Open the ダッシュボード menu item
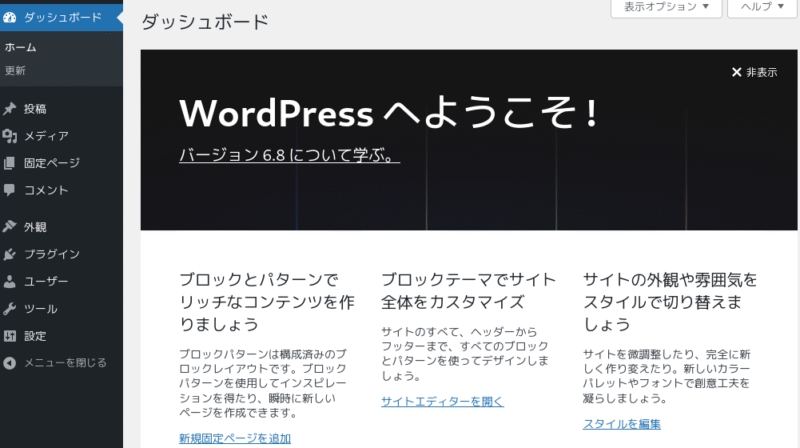The image size is (800, 448). coord(61,18)
